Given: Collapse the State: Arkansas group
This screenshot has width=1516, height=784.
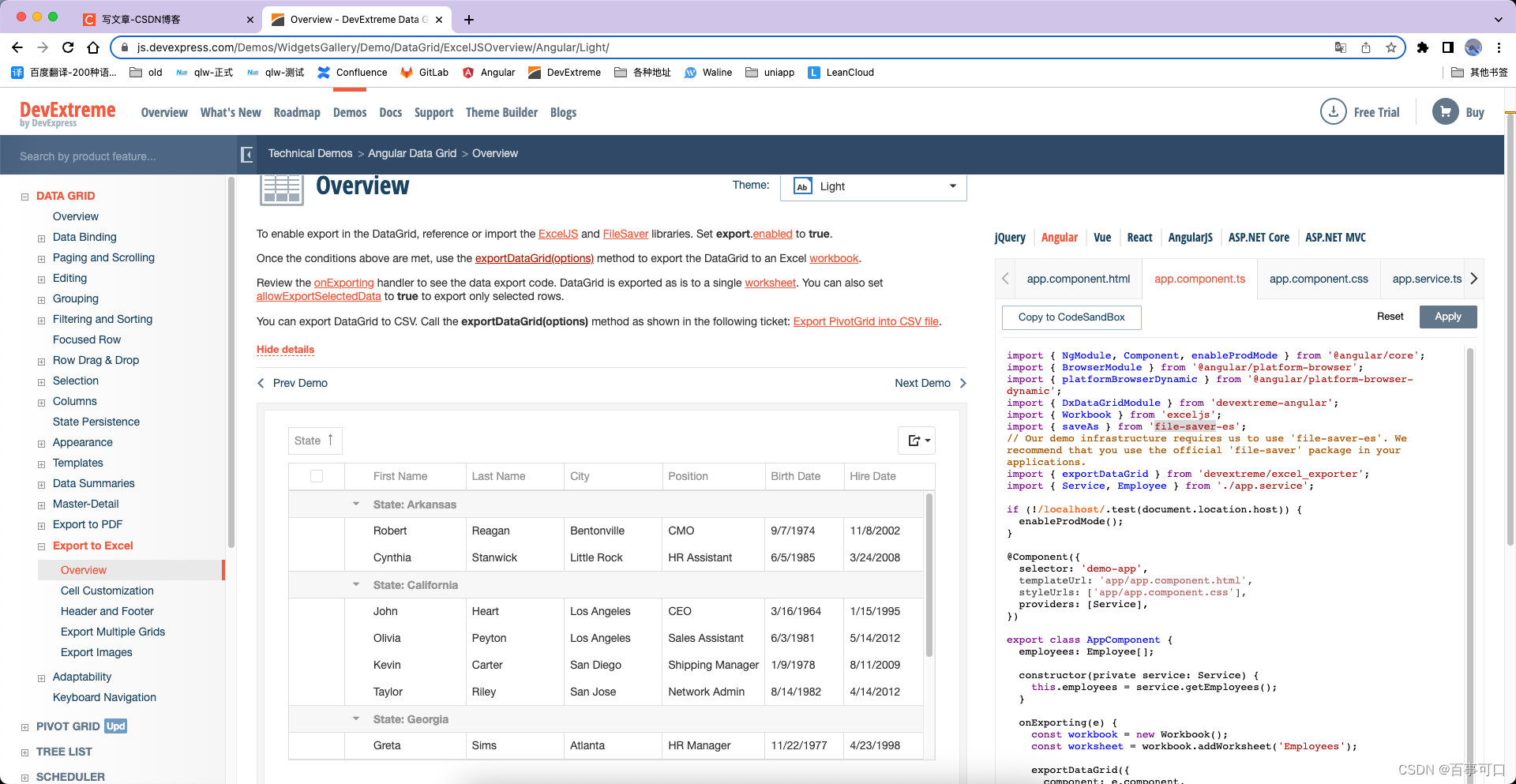Looking at the screenshot, I should [x=356, y=504].
